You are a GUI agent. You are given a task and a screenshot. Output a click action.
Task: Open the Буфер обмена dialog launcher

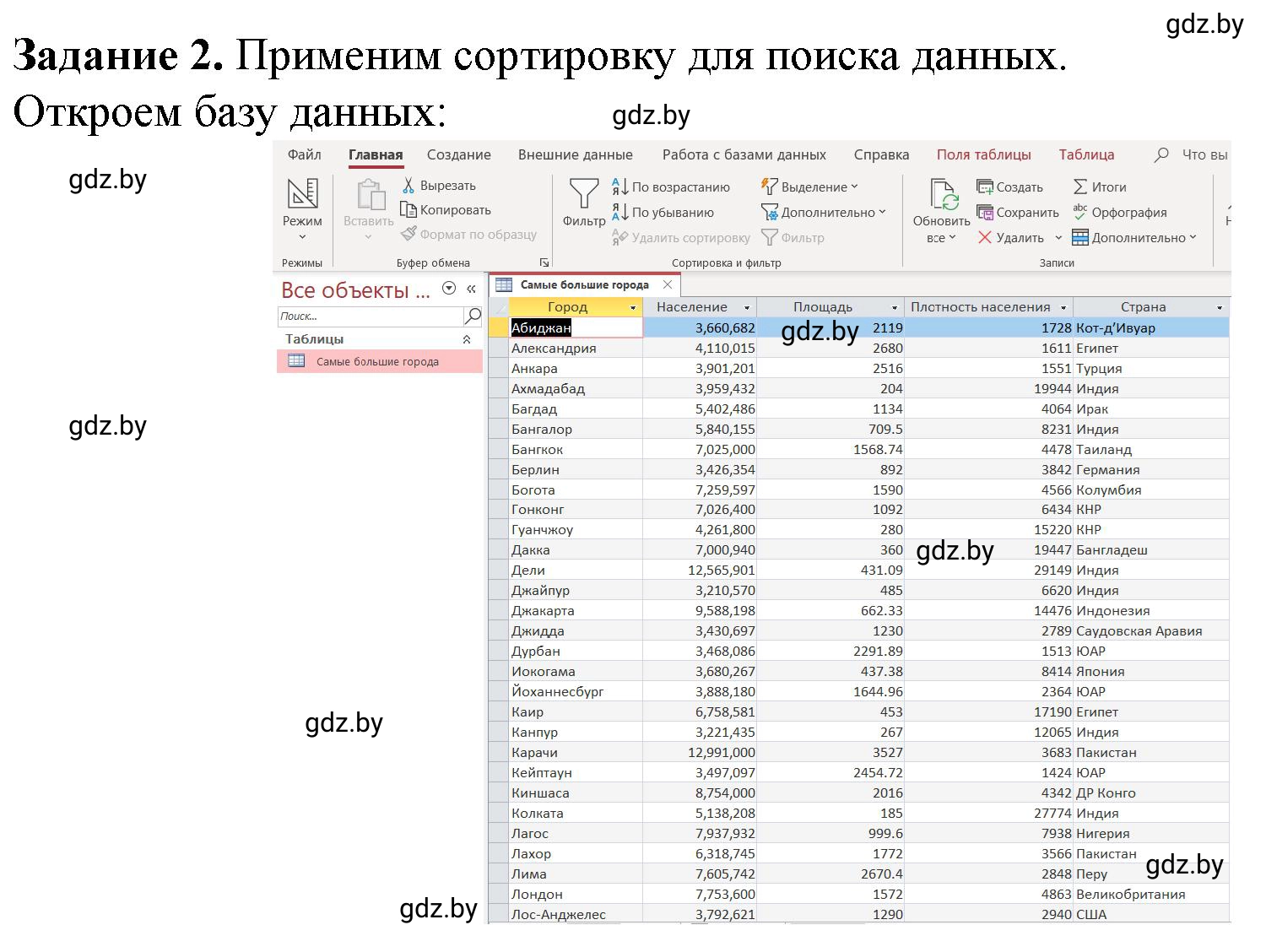tap(544, 262)
